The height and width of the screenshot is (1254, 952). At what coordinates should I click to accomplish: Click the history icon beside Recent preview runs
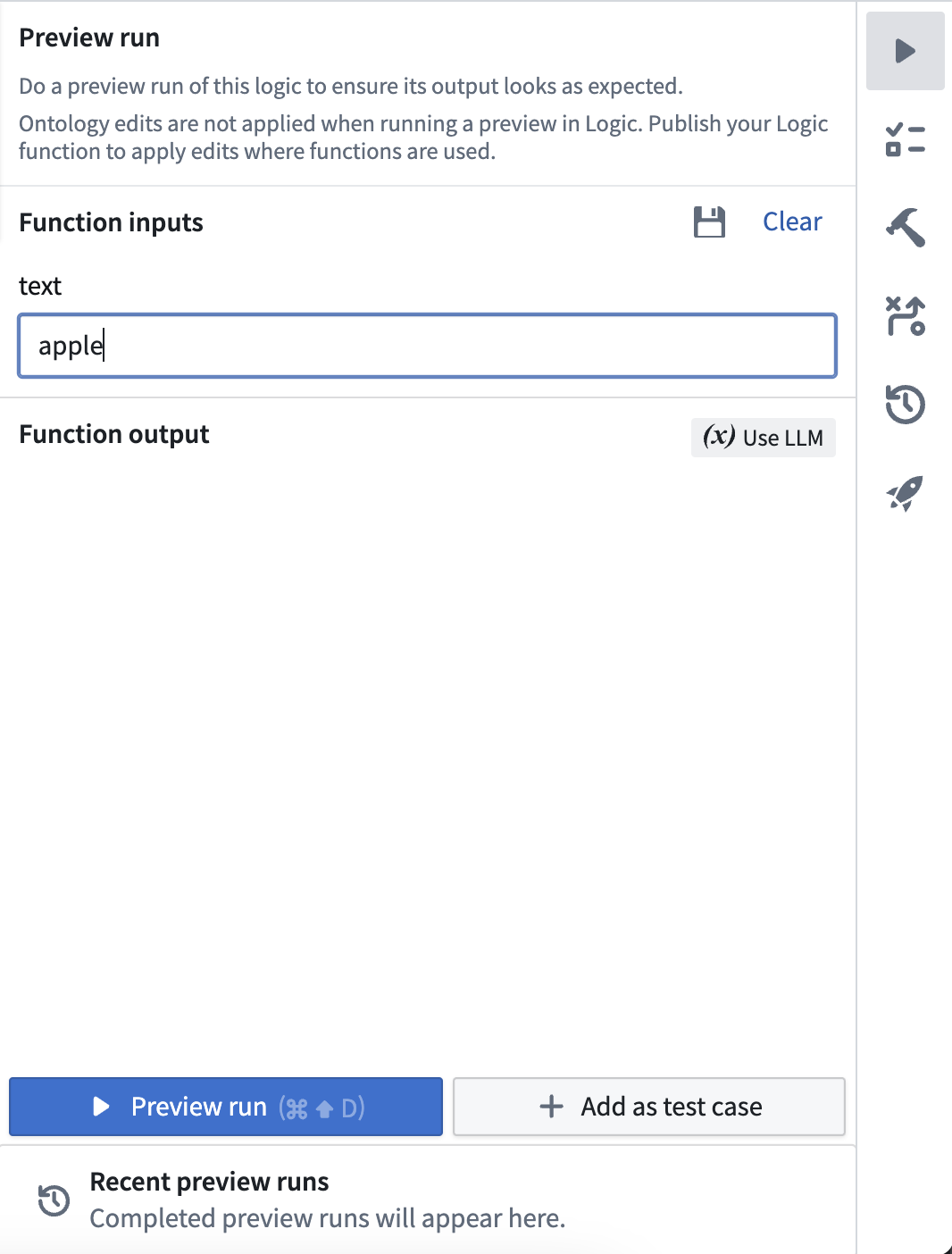tap(54, 1200)
